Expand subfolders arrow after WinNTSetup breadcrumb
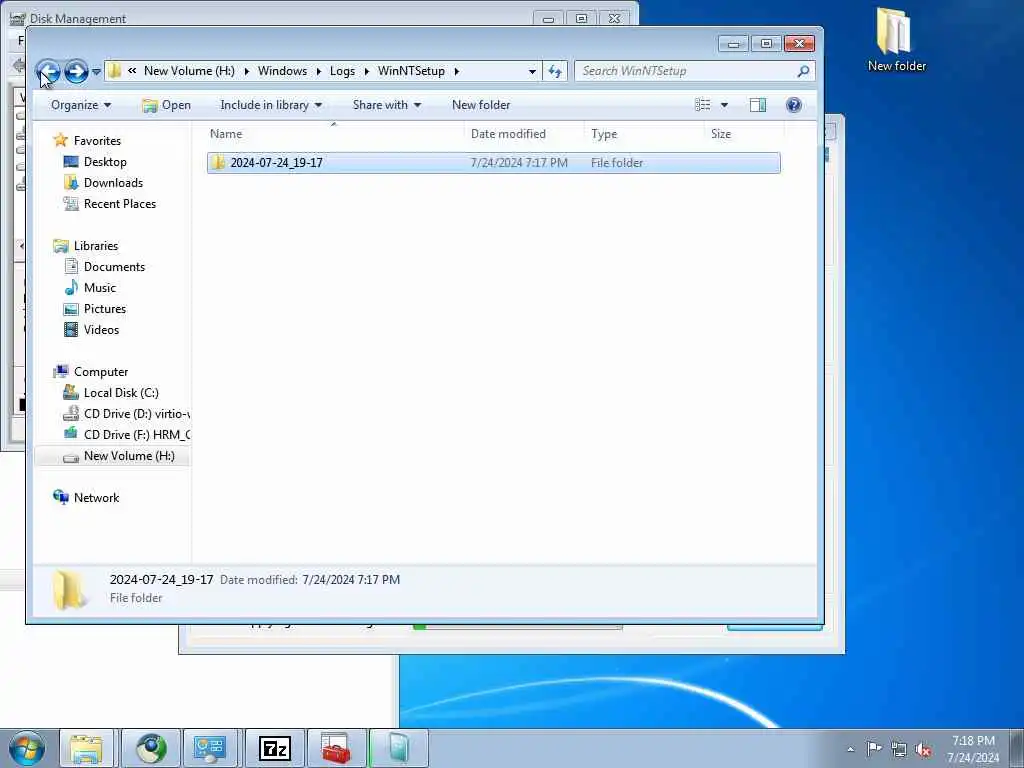The width and height of the screenshot is (1024, 768). 456,71
